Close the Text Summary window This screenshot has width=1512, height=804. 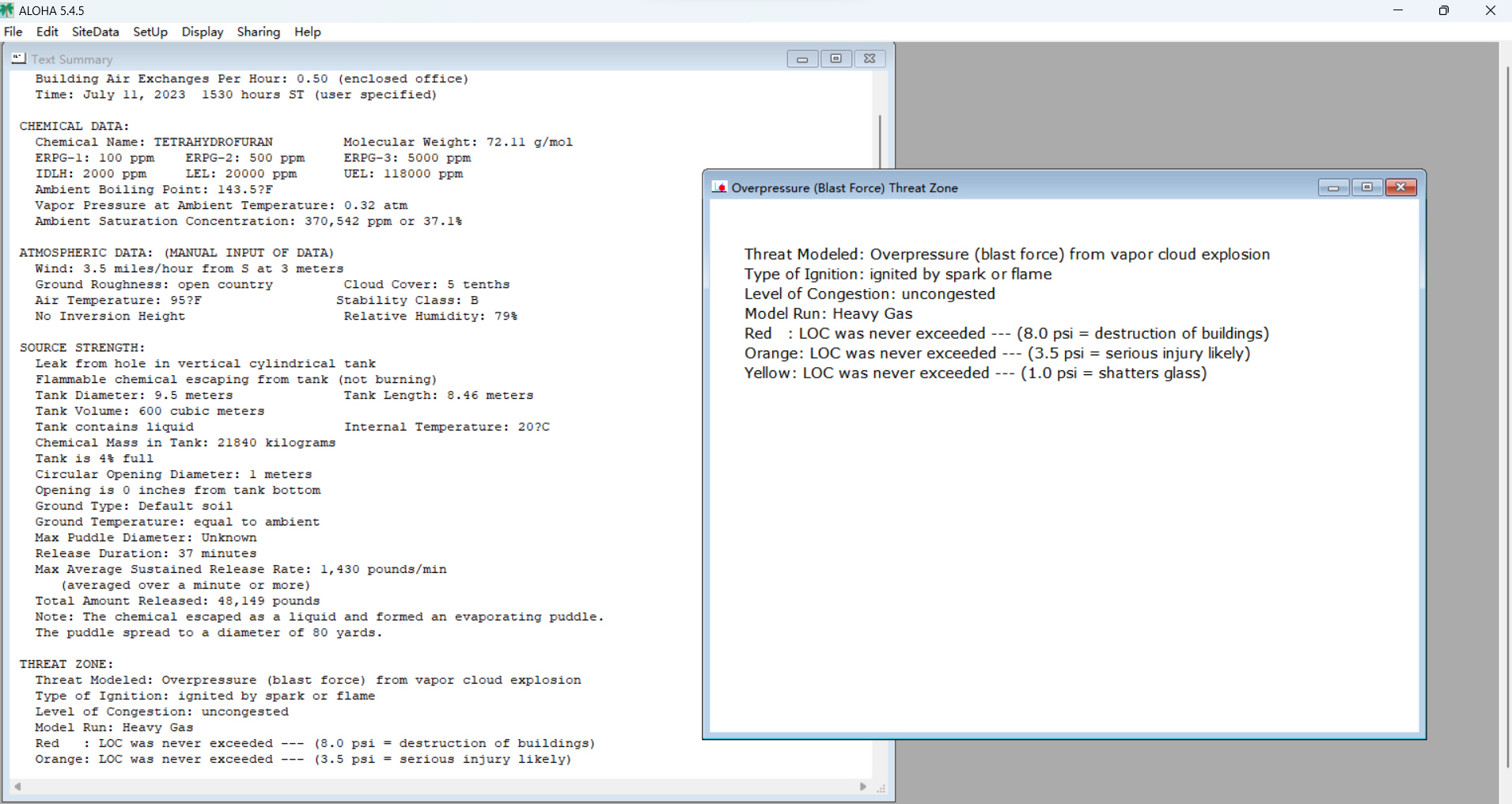click(x=870, y=59)
